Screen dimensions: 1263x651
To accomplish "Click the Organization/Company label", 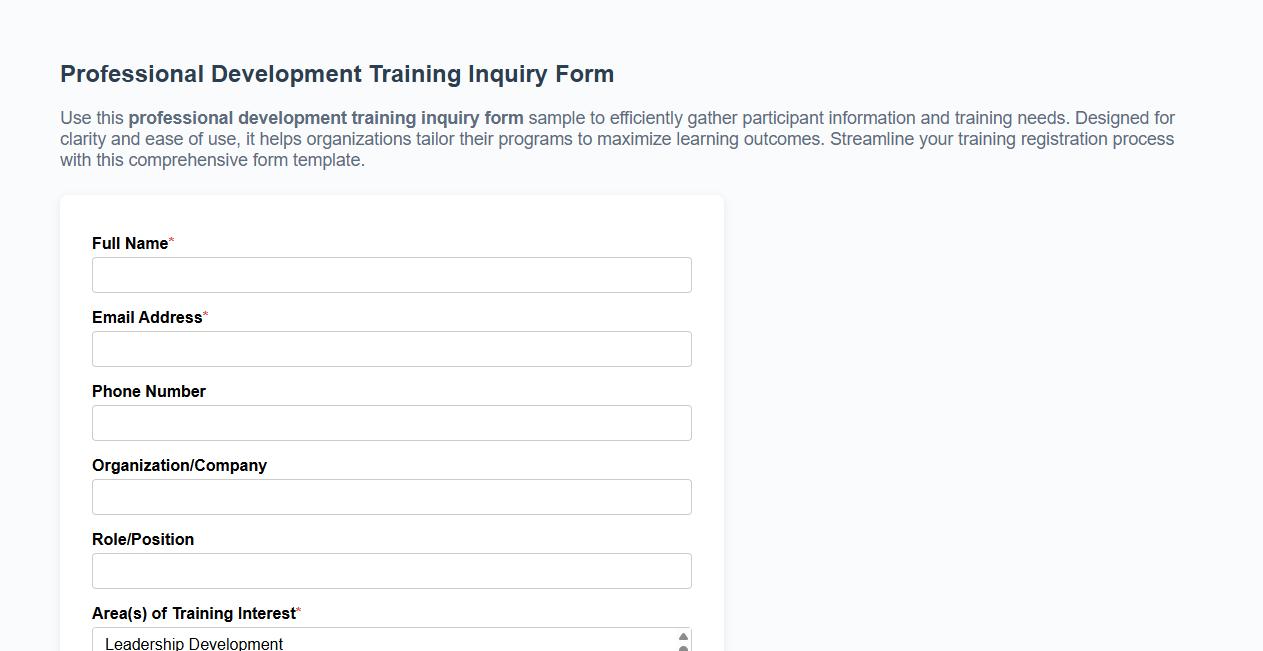I will [179, 465].
